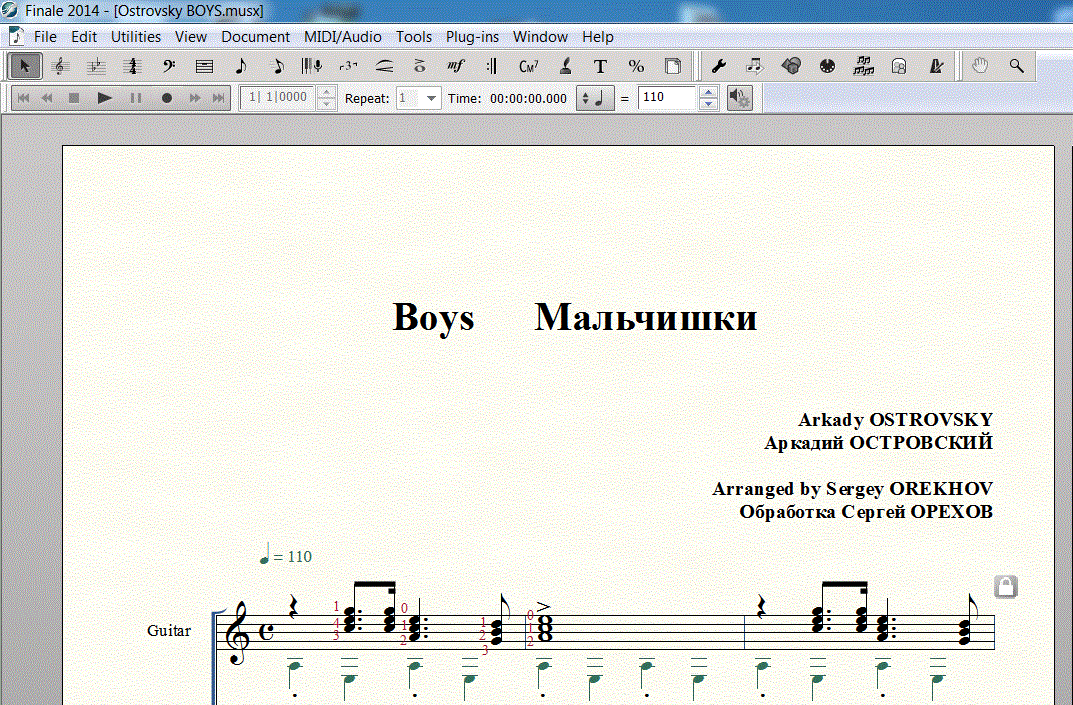Select the Repeat barline tool
The image size is (1073, 705).
pos(492,66)
